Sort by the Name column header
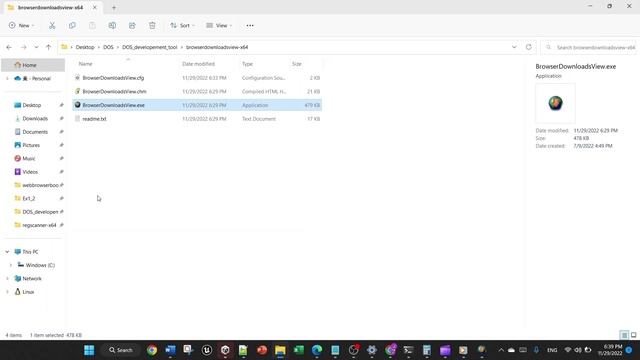 [x=85, y=64]
